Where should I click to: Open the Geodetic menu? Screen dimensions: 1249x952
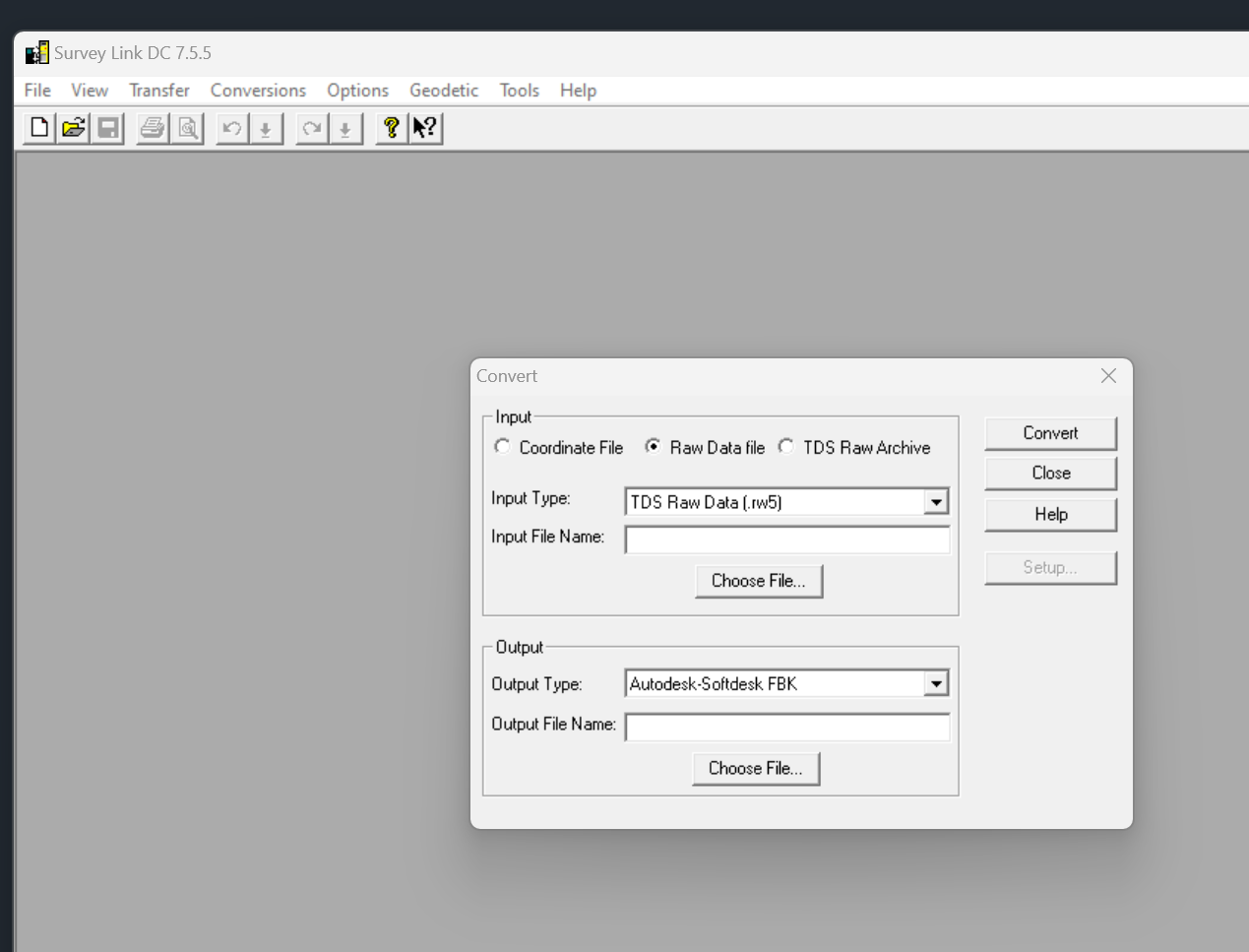(x=443, y=90)
